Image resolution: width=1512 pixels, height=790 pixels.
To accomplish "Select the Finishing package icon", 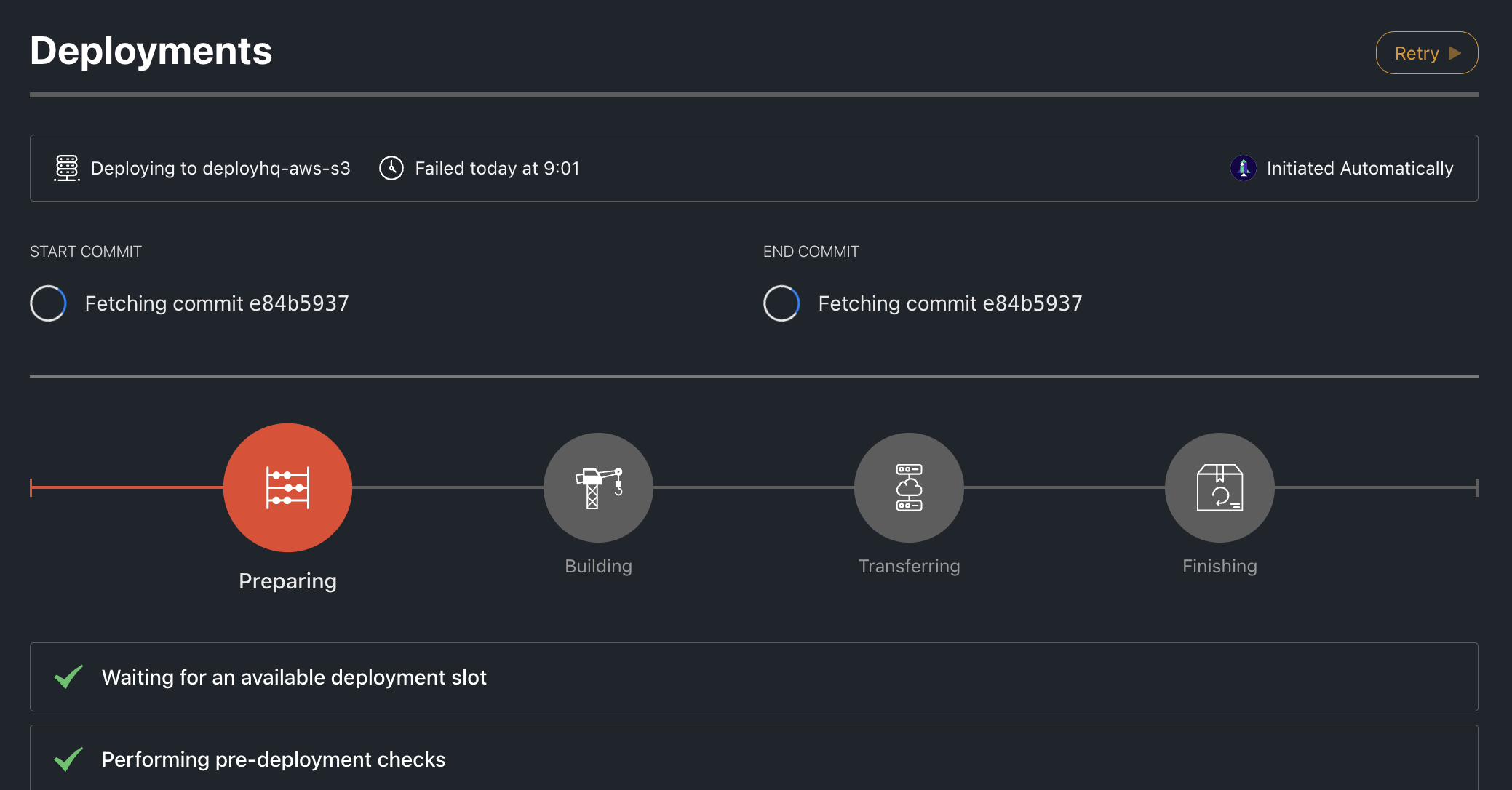I will click(1219, 487).
